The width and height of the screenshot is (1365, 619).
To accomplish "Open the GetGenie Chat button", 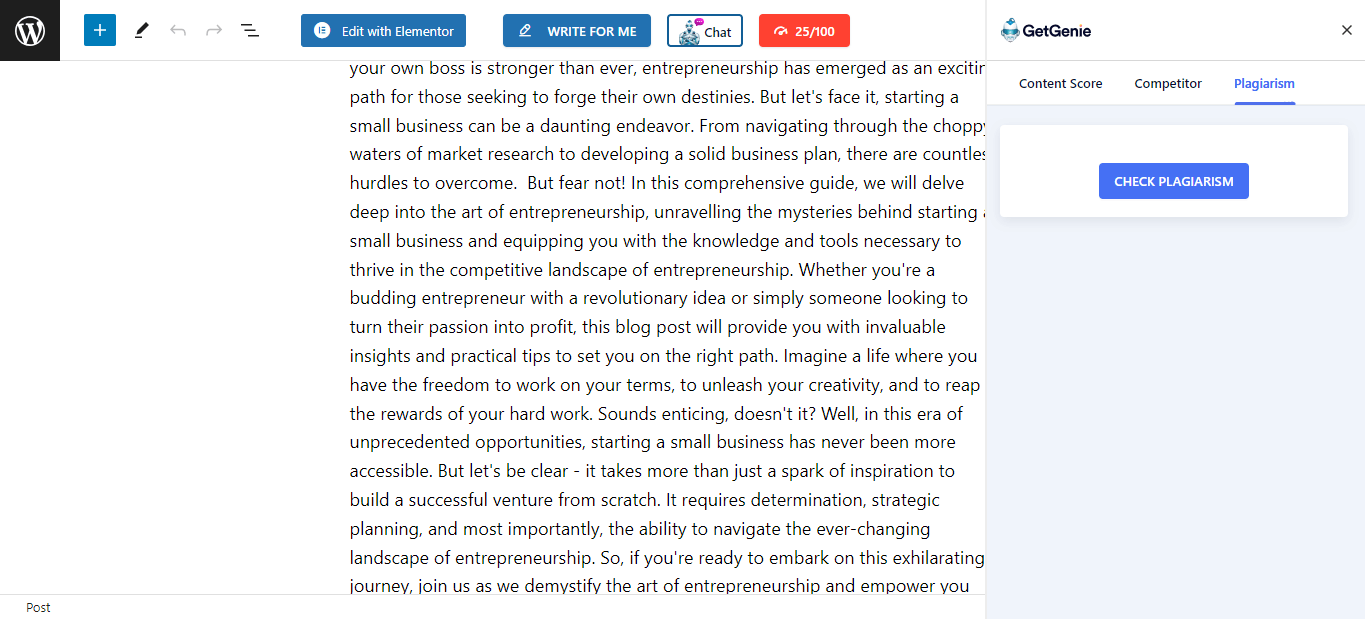I will coord(705,31).
